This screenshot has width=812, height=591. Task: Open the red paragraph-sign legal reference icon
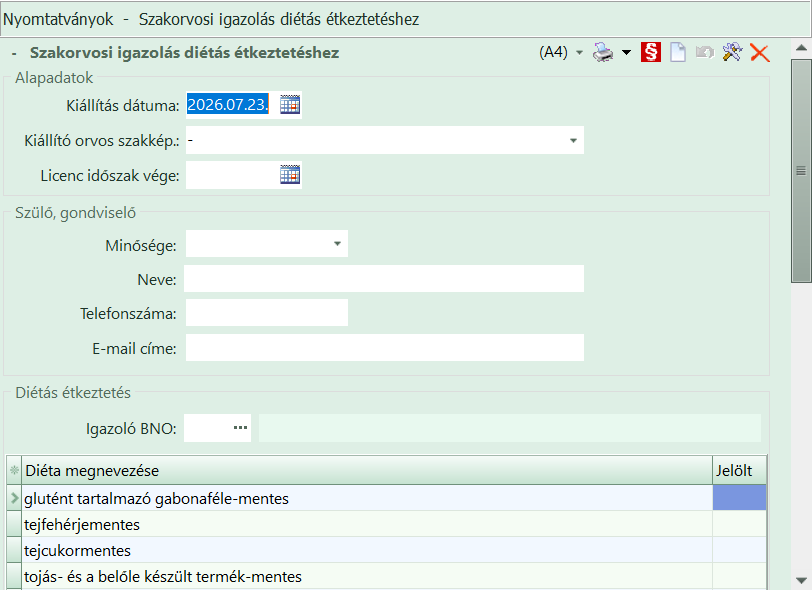[650, 52]
